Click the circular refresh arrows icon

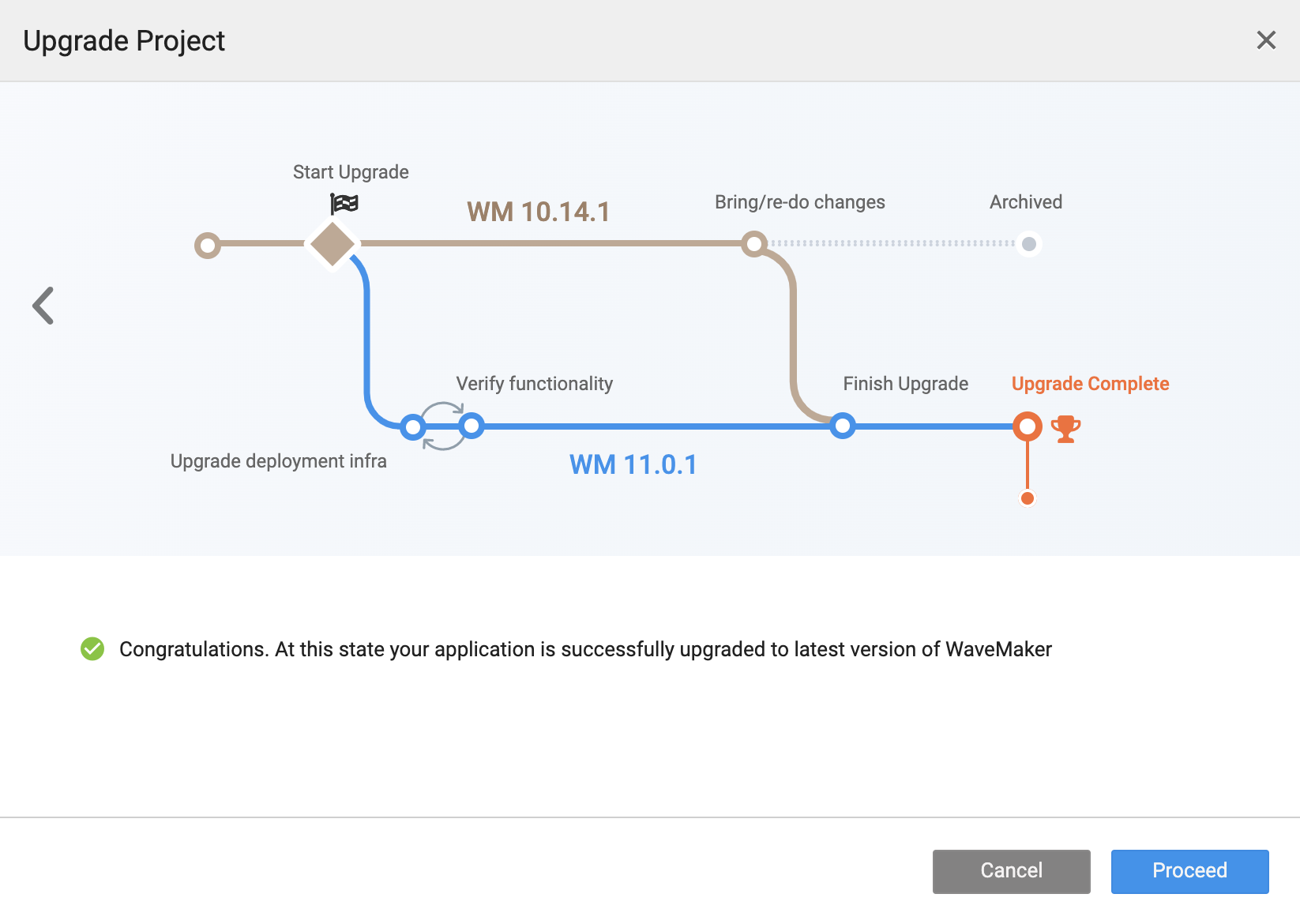pos(442,426)
